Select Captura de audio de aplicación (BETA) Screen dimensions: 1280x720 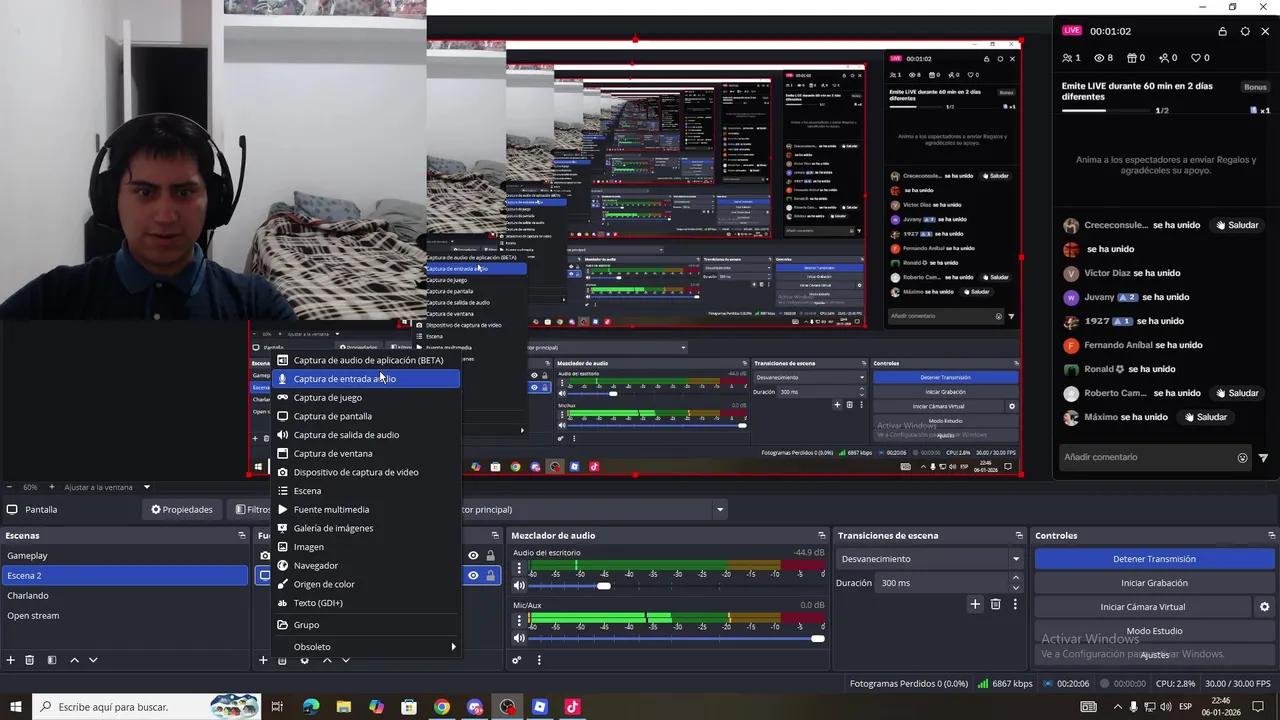(x=366, y=360)
